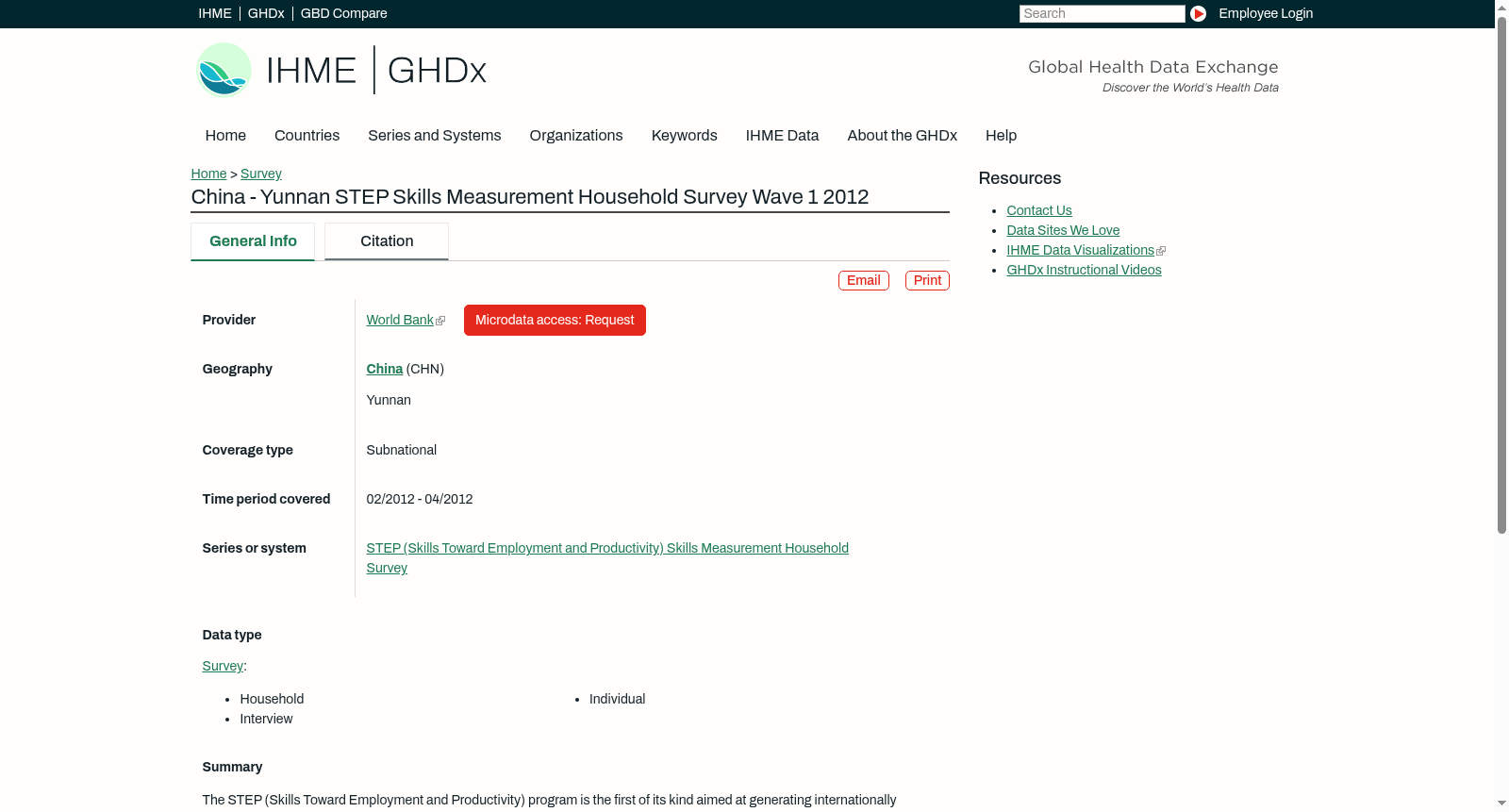Open Help menu item

(1001, 136)
